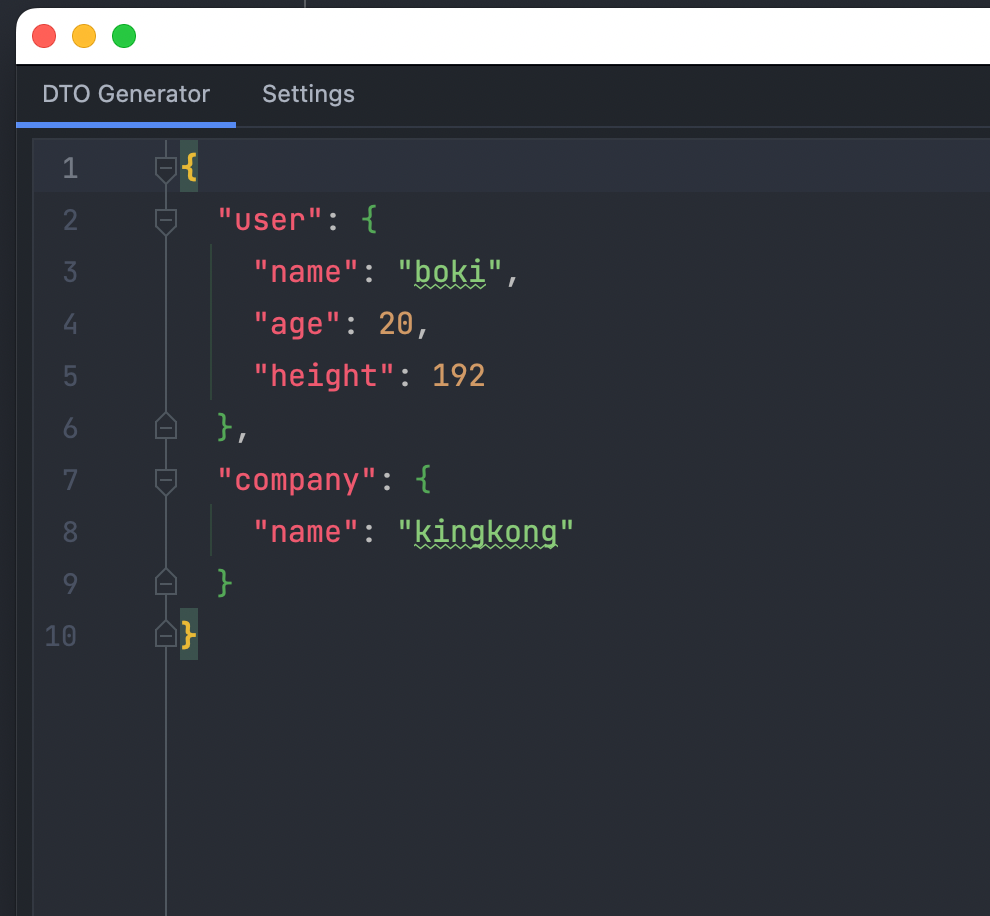The width and height of the screenshot is (990, 916).
Task: Click line number 5 in the gutter
Action: [70, 376]
